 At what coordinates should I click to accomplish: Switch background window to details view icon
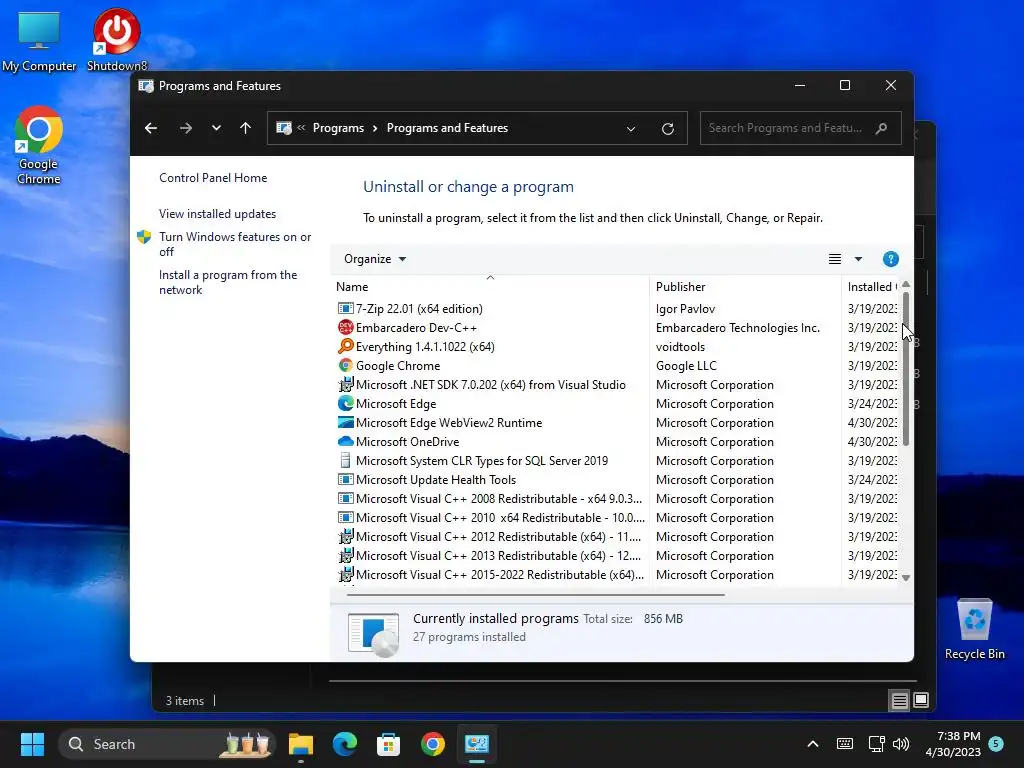pyautogui.click(x=899, y=701)
